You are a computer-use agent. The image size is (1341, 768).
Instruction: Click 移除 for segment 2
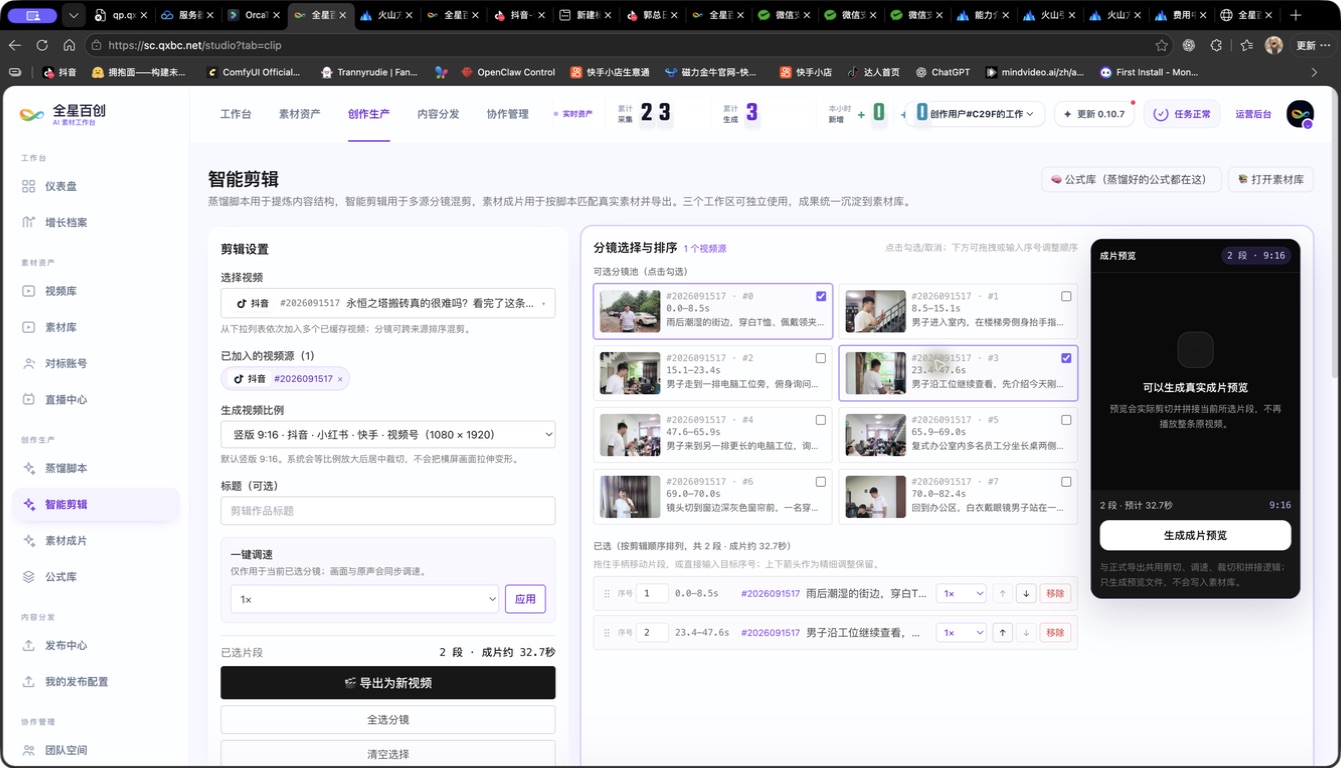pos(1055,632)
